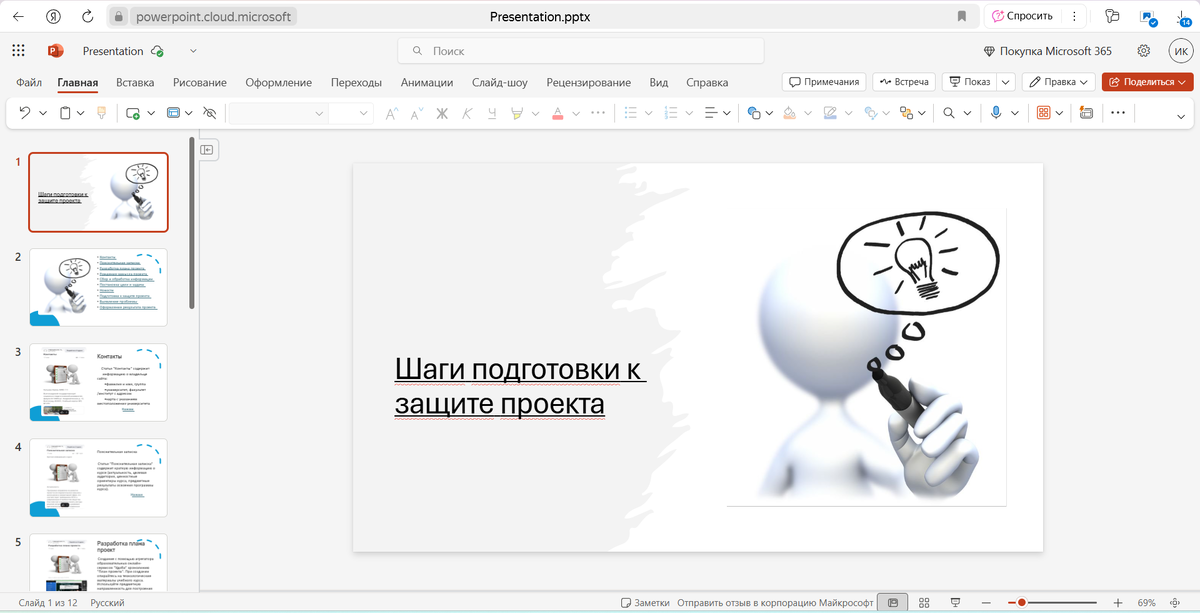Click Покупка Microsoft 365
This screenshot has height=613, width=1200.
pyautogui.click(x=1048, y=51)
